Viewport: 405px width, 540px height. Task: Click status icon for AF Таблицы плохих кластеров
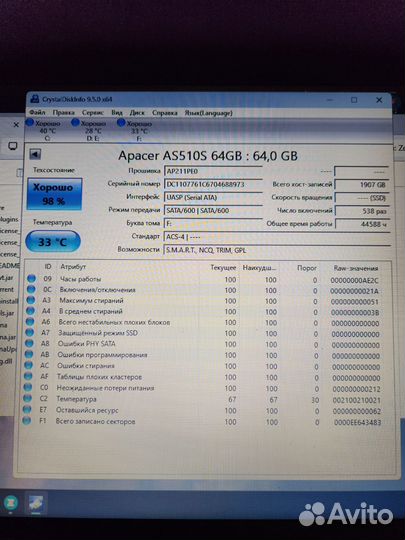click(x=28, y=376)
